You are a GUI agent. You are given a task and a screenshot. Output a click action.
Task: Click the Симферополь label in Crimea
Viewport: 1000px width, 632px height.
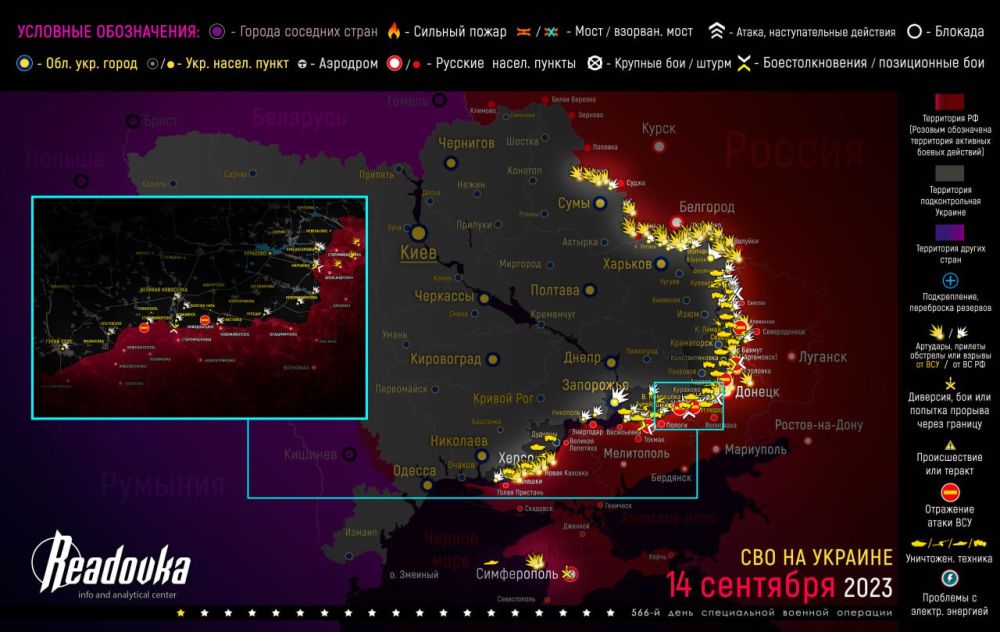[x=518, y=574]
